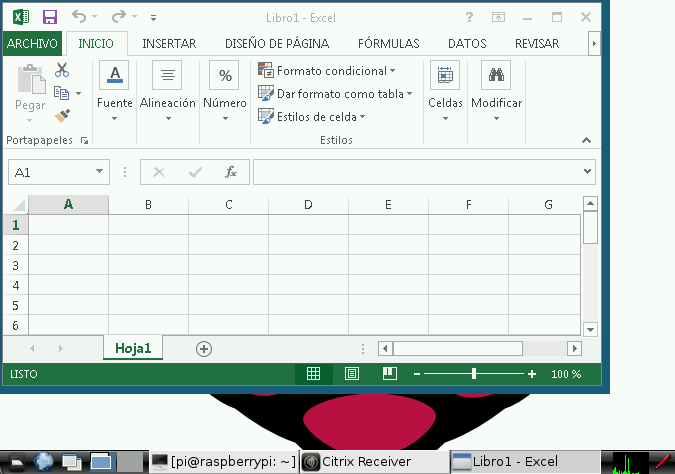Click the Undo arrow icon
Viewport: 675px width, 474px height.
(80, 17)
